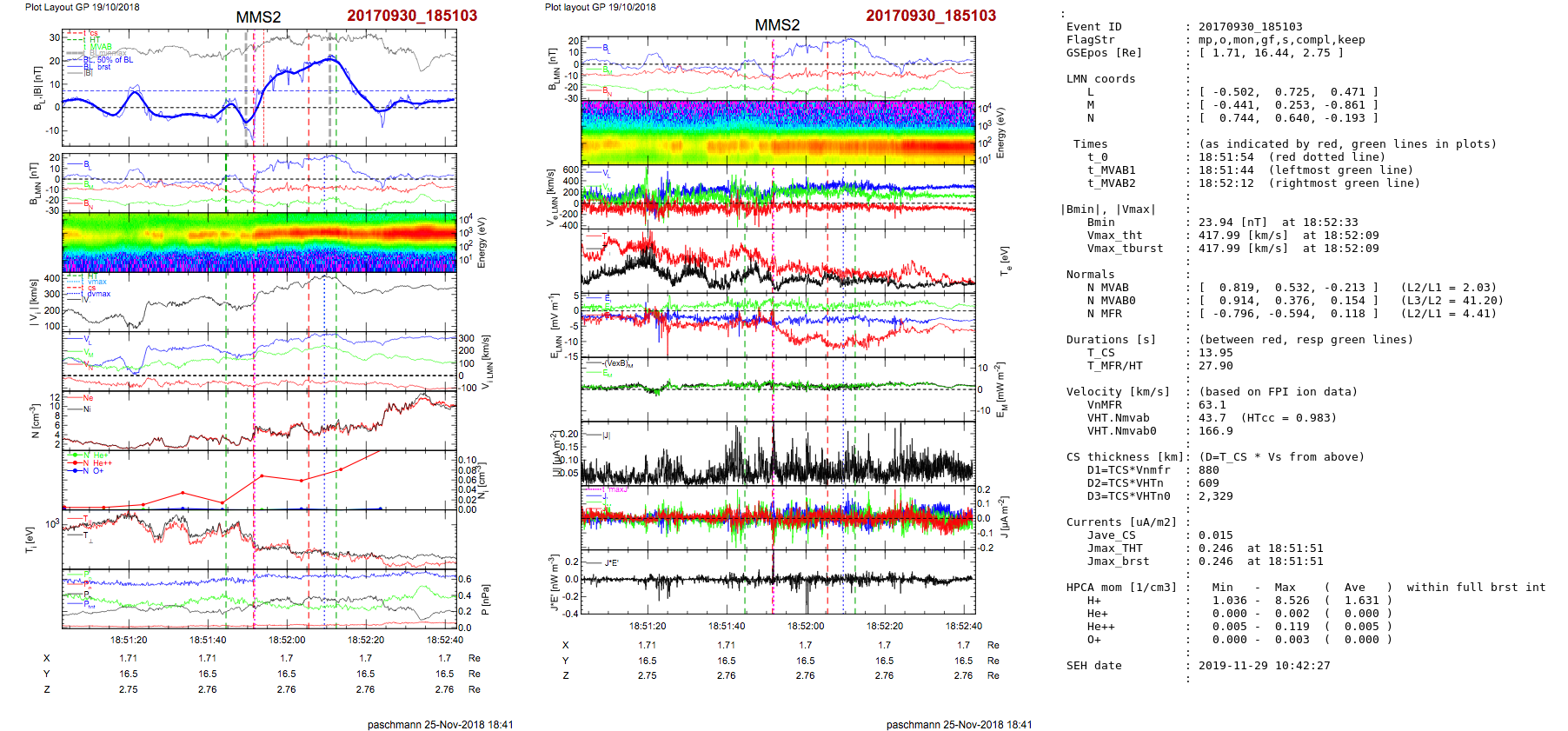Select the t_MVAB2 value '18:52:12 (rightmost green line)'
This screenshot has height=731, width=1568.
coord(1309,183)
